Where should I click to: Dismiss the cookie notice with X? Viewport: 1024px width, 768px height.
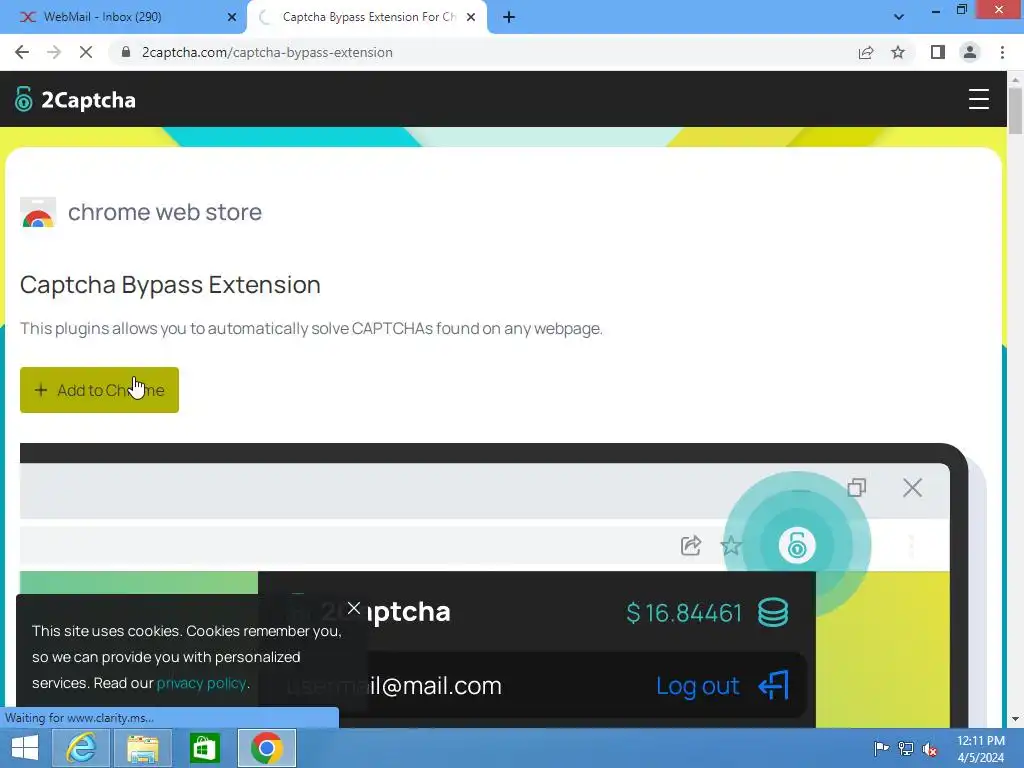pos(354,609)
